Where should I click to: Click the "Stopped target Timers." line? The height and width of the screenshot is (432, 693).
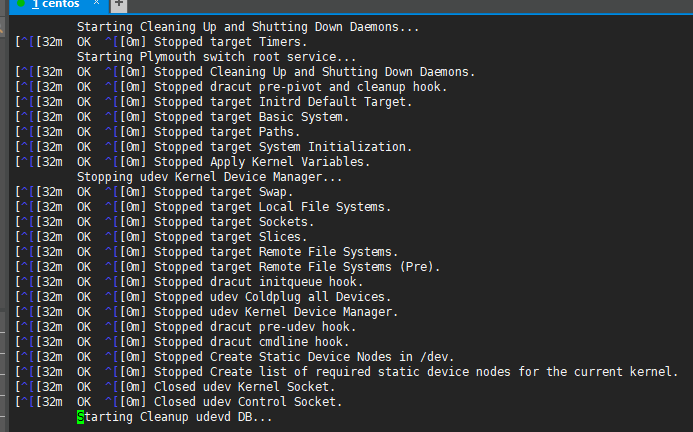[x=230, y=42]
